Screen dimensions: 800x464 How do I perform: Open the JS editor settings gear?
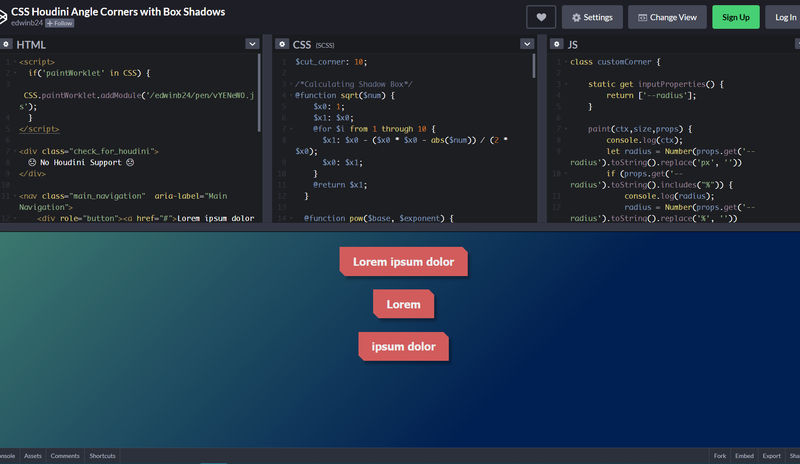tap(557, 44)
